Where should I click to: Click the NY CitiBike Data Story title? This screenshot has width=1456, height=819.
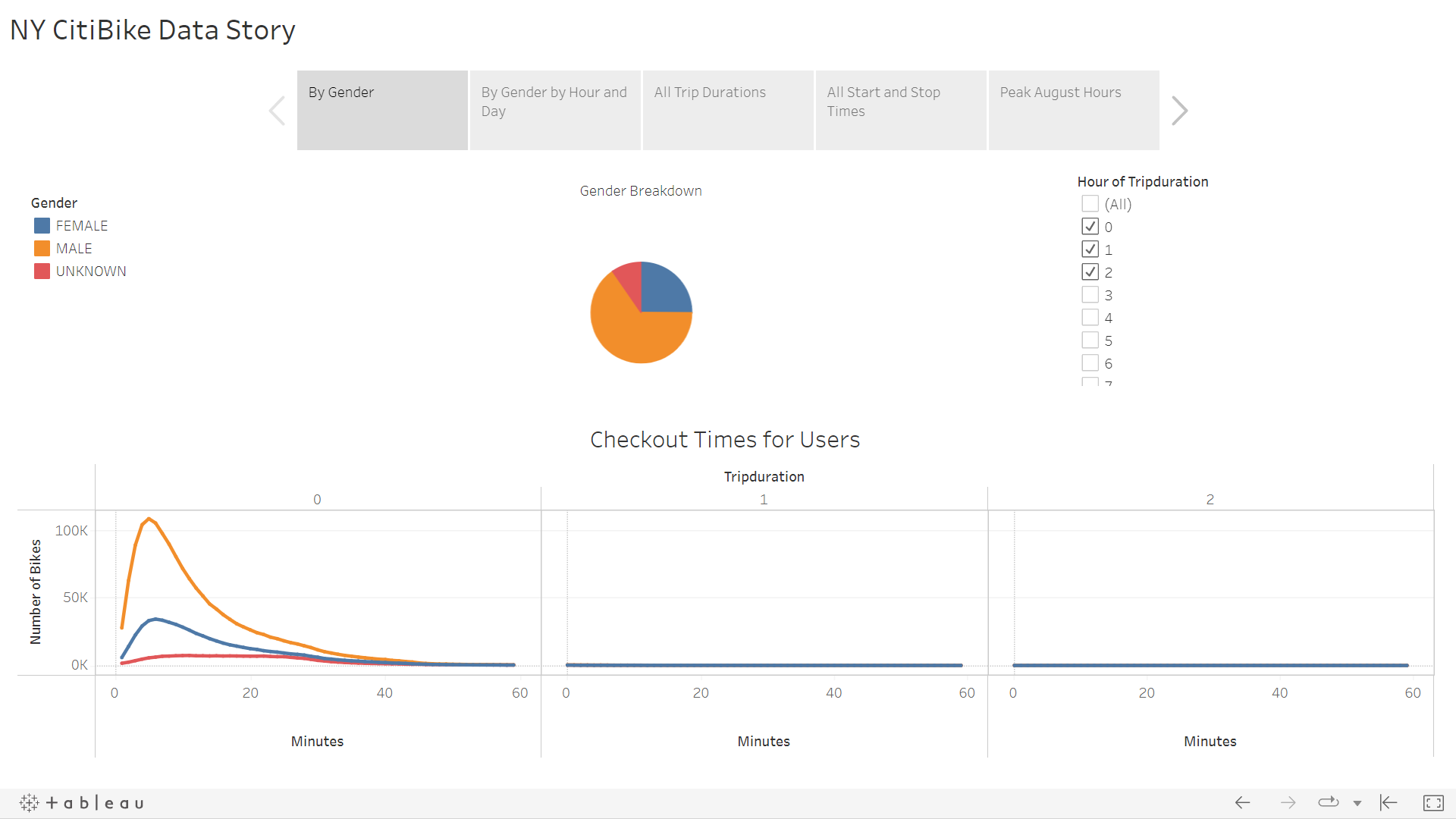click(x=152, y=30)
